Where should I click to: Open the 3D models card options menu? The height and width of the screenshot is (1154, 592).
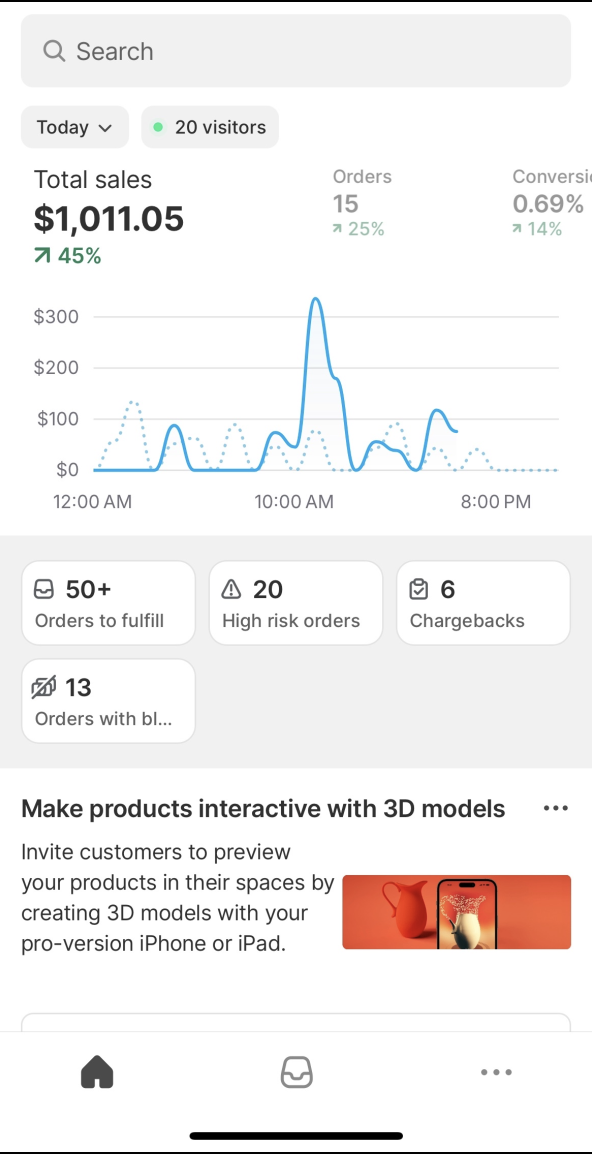[556, 808]
